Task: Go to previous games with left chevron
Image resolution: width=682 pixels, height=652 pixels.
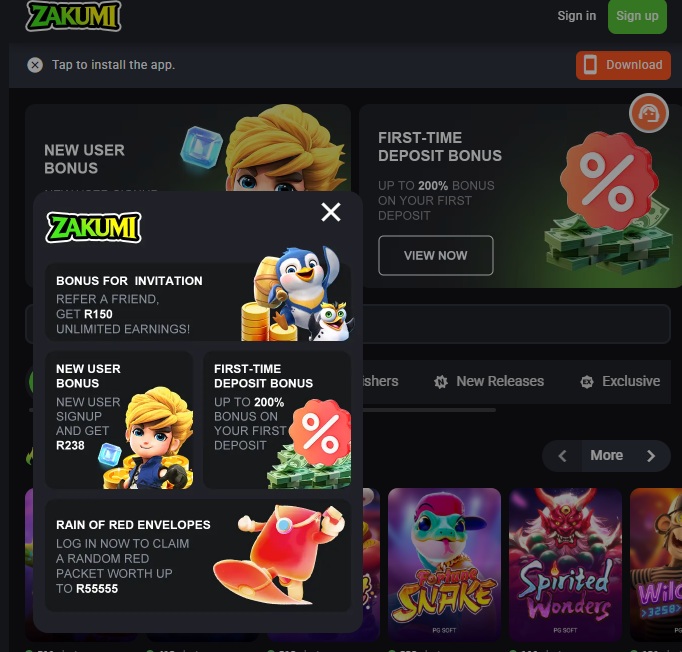Action: click(562, 456)
